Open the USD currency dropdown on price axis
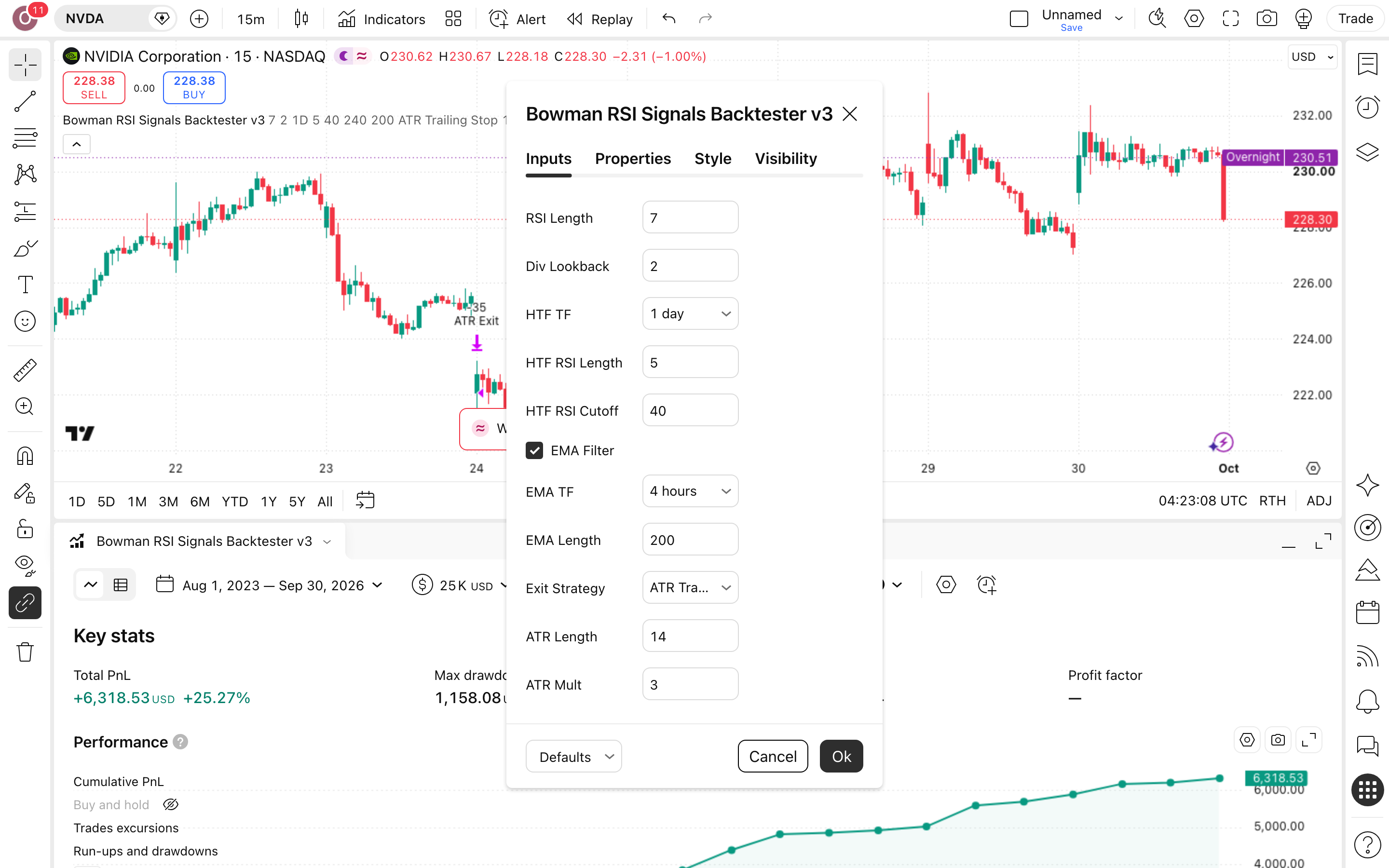 click(1313, 57)
